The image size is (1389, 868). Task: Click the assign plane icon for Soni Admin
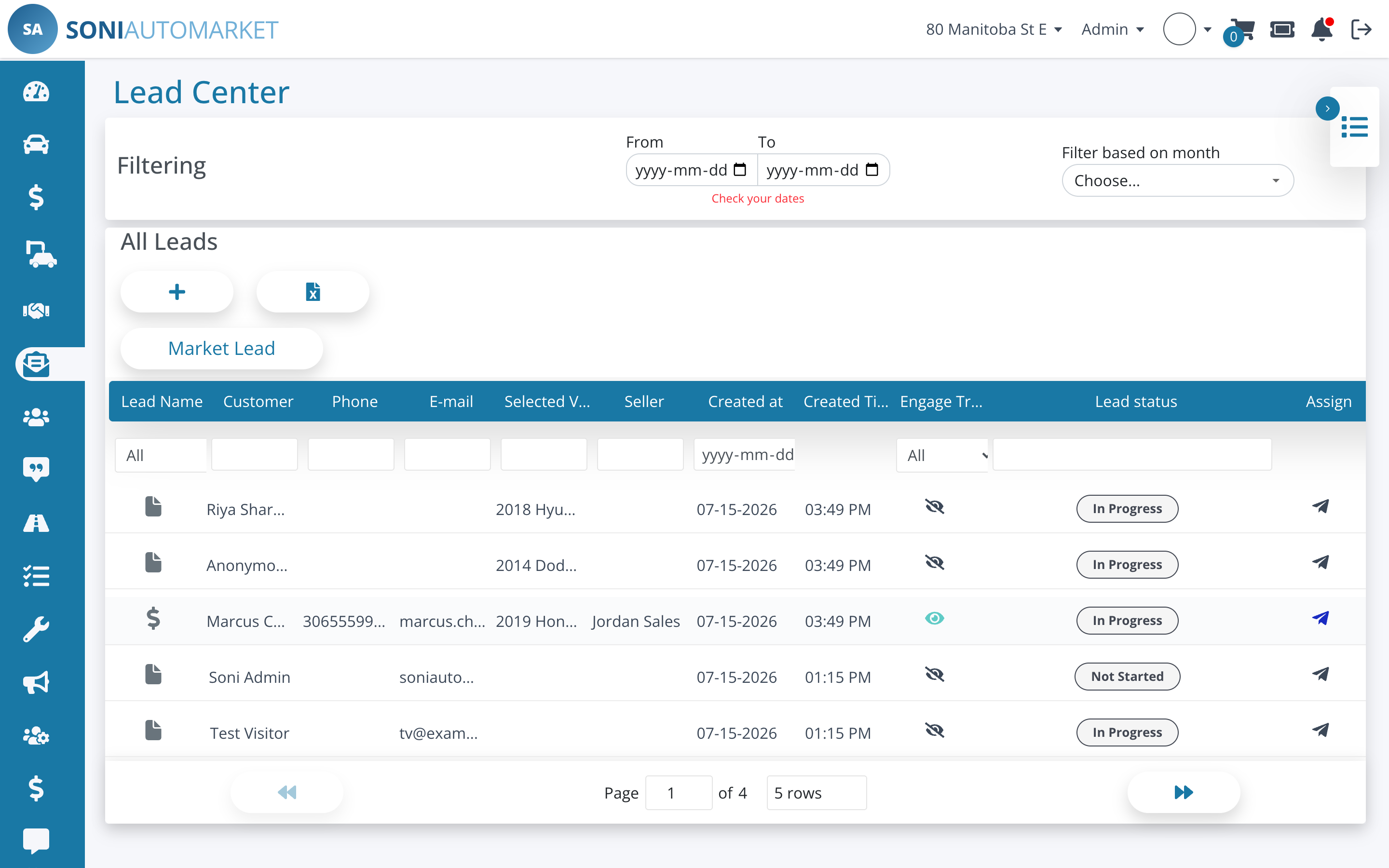pyautogui.click(x=1320, y=675)
